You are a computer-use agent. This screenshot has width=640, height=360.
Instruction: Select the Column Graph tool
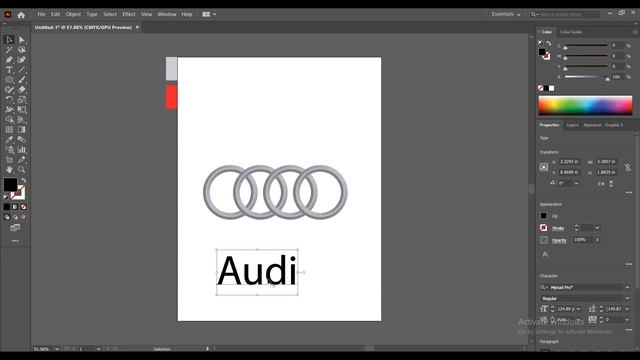[22, 150]
